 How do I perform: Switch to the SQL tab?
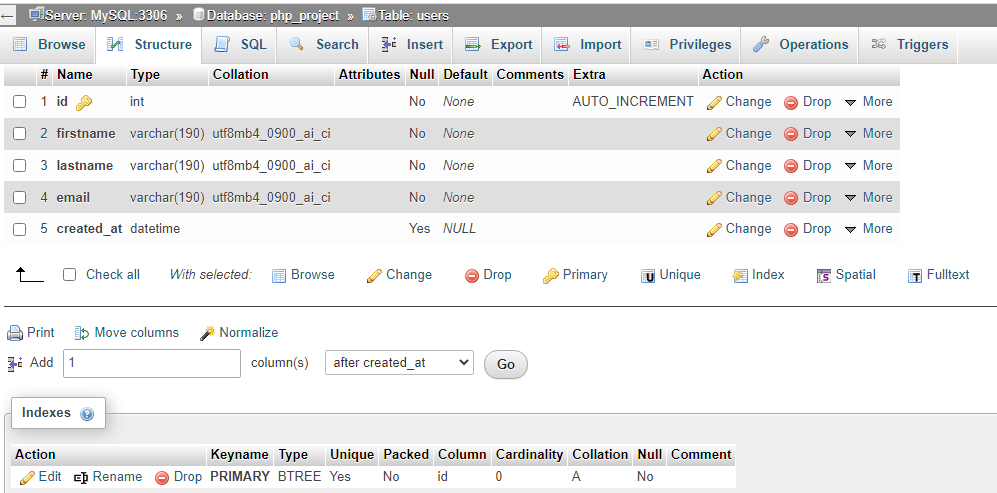click(241, 45)
